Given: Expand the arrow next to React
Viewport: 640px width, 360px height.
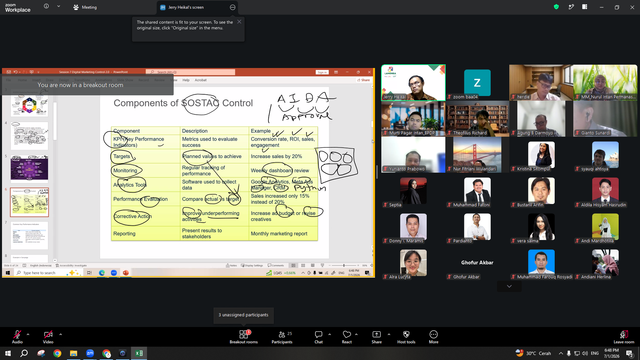Looking at the screenshot, I should (x=356, y=334).
